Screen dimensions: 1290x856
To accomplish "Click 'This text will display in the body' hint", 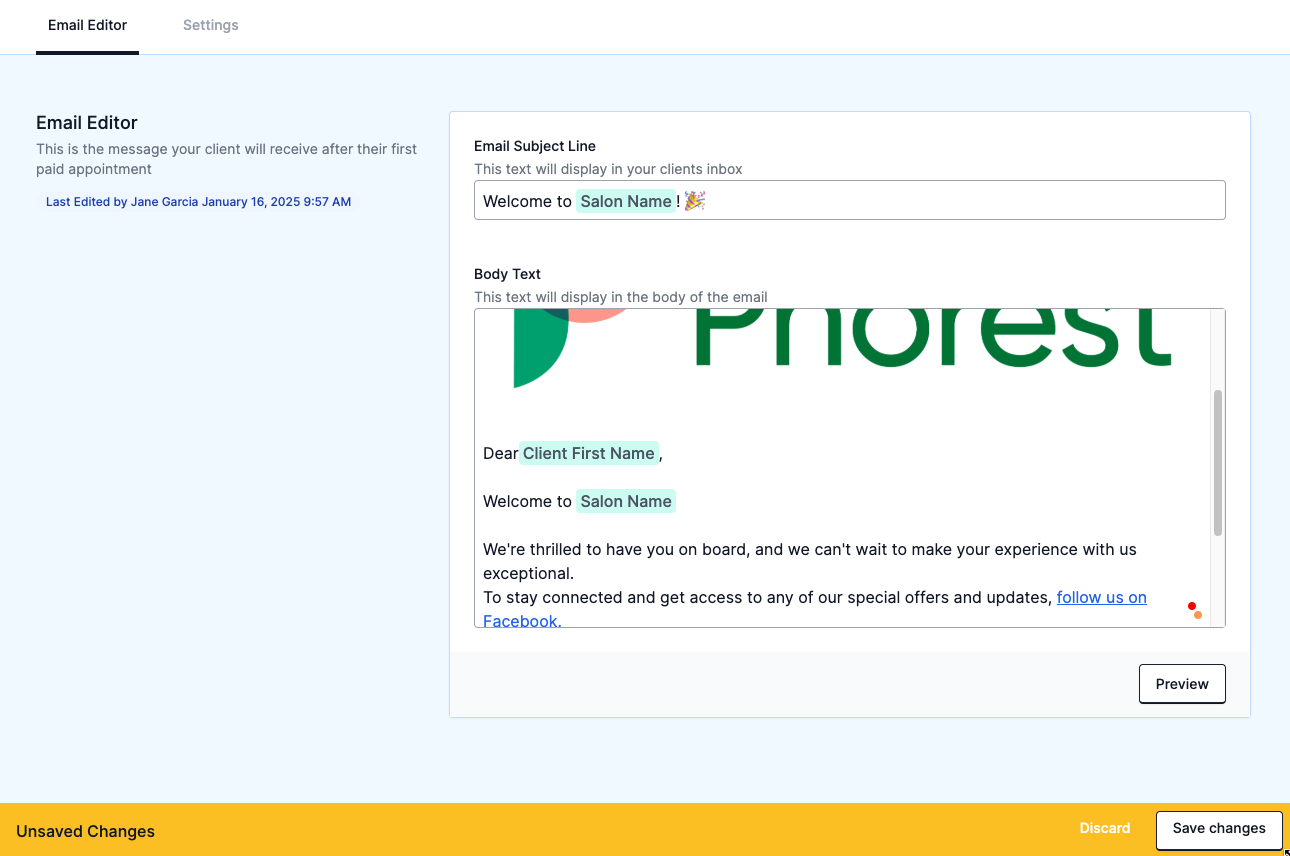I will (621, 297).
